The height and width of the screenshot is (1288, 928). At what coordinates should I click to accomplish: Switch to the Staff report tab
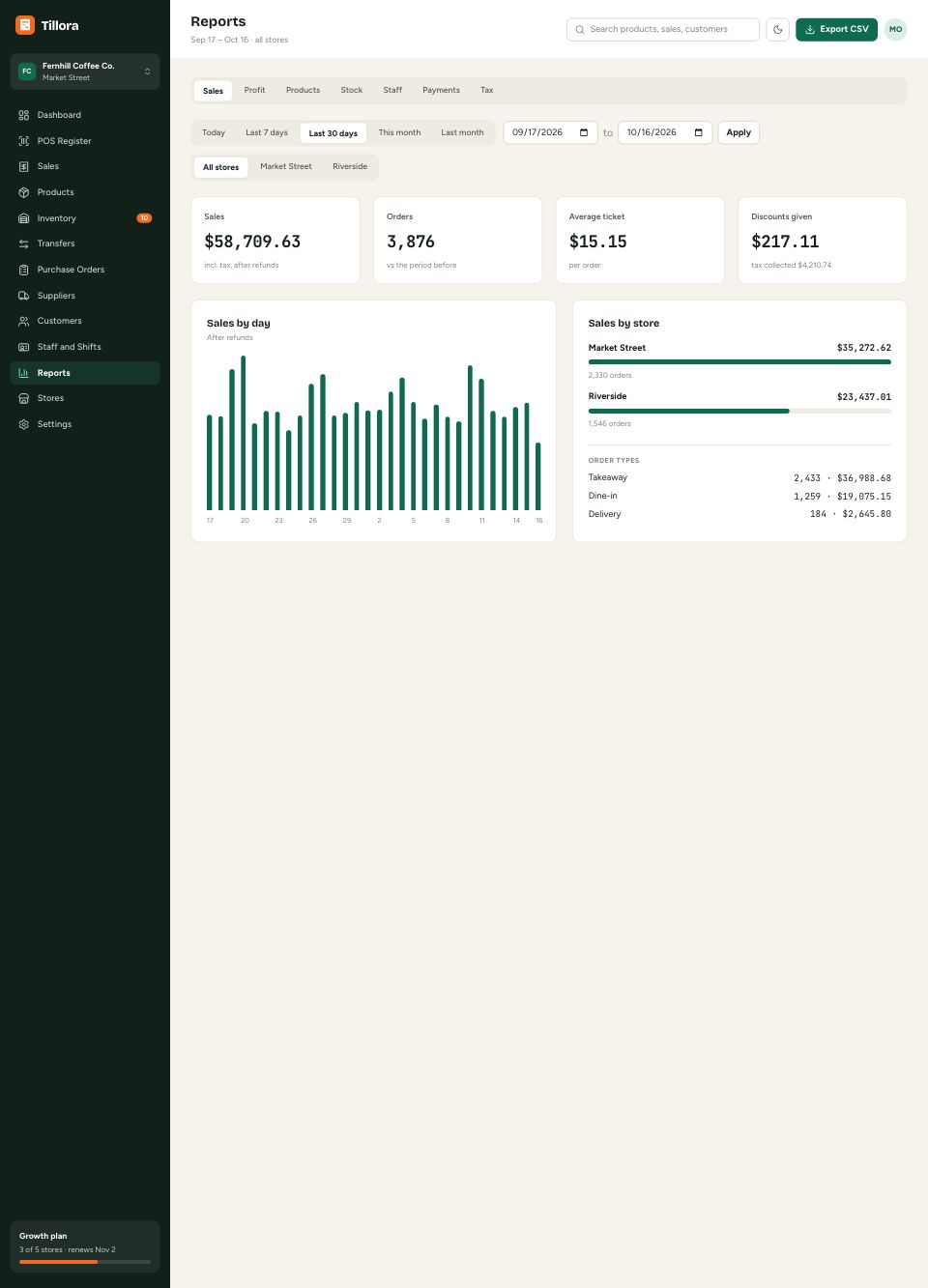[392, 90]
